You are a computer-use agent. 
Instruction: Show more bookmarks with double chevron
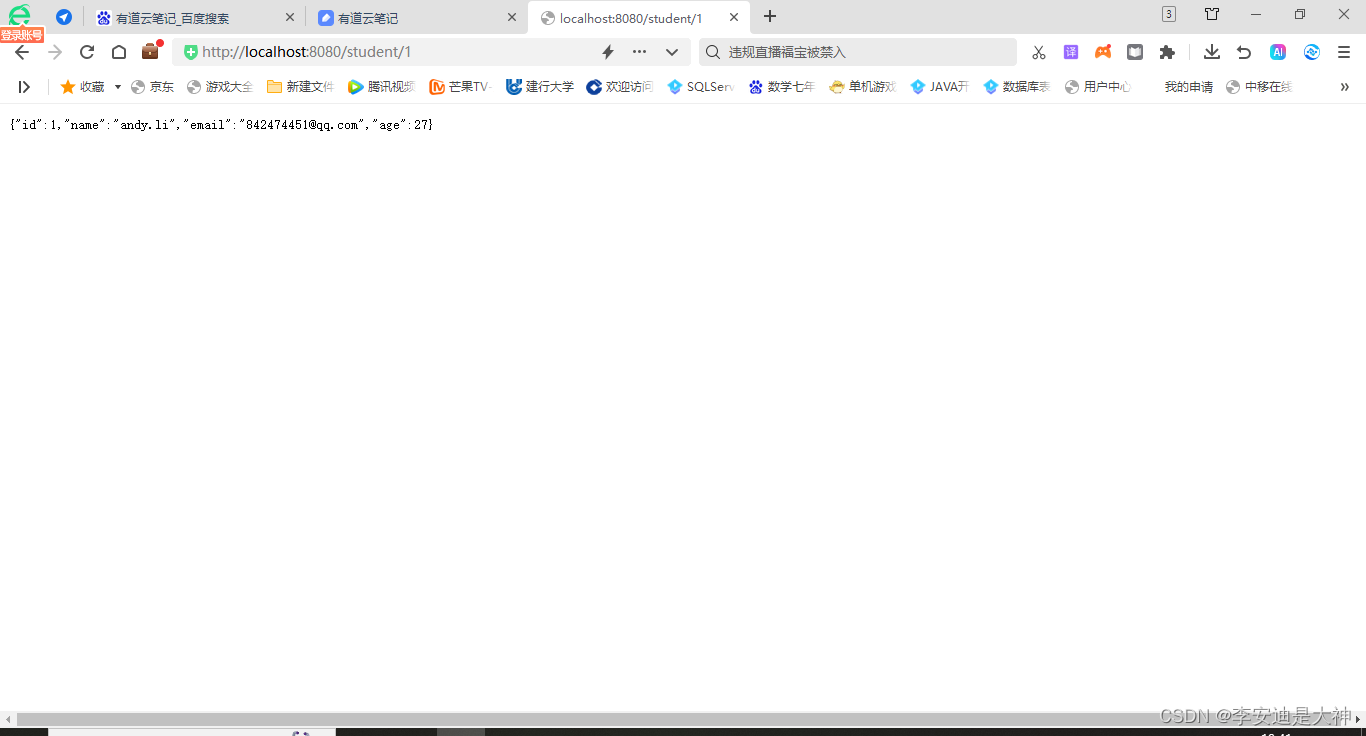(x=1344, y=87)
